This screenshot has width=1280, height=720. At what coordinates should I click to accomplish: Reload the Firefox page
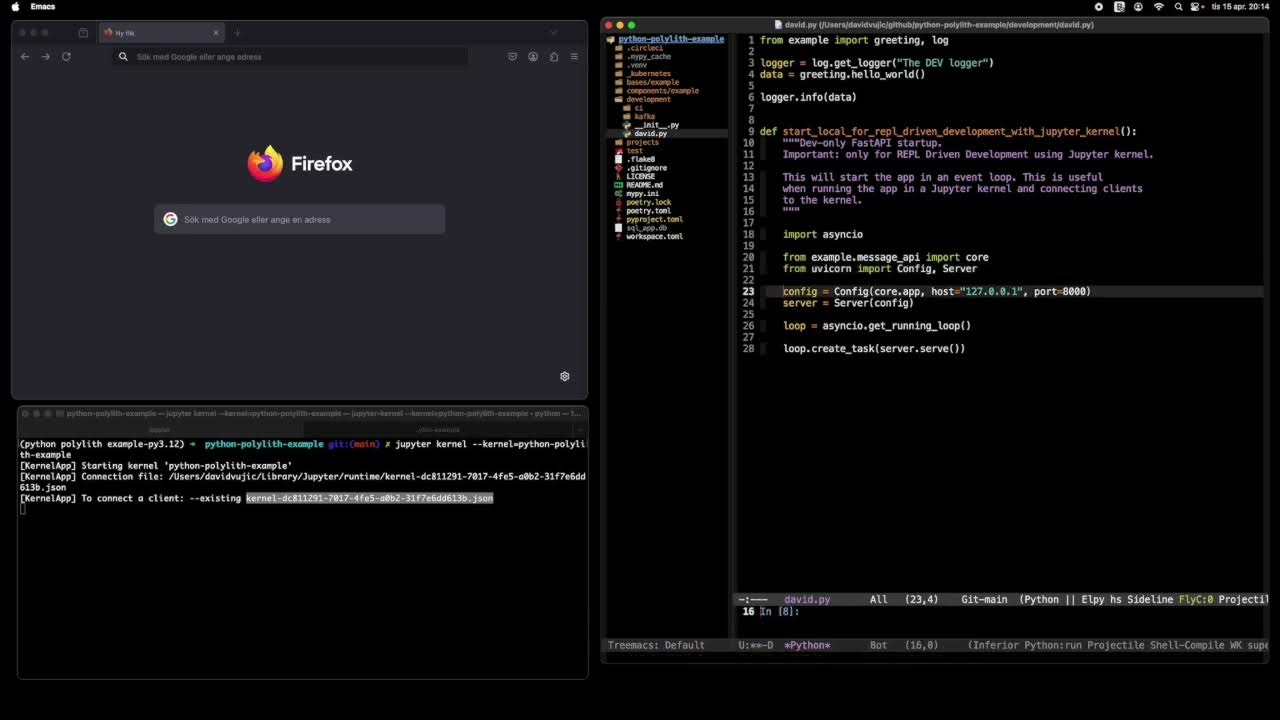pyautogui.click(x=66, y=57)
